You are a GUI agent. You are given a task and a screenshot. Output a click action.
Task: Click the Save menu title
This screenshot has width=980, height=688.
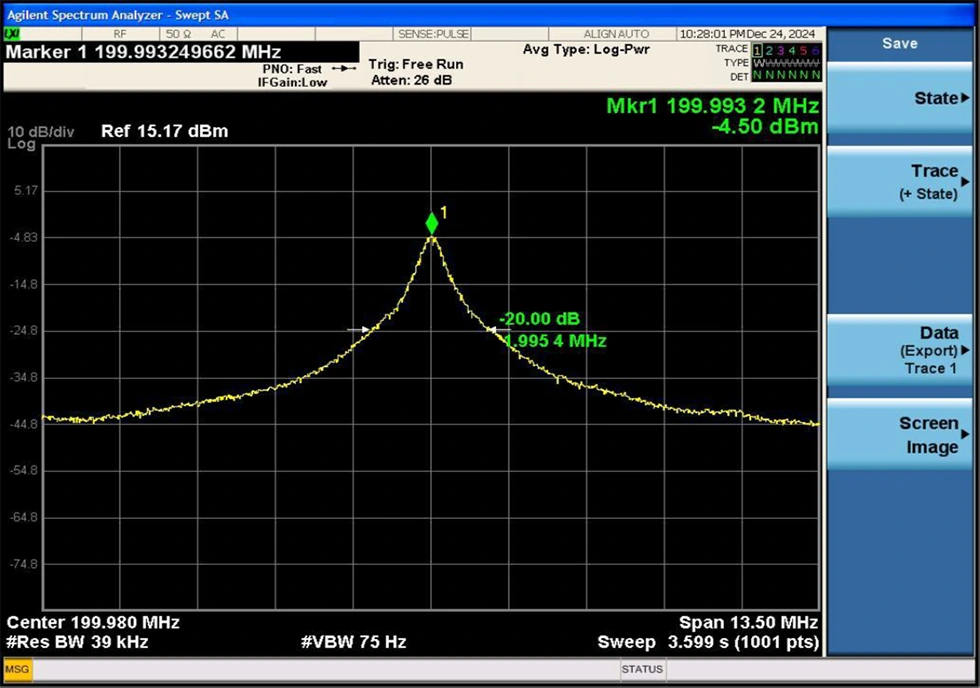coord(900,43)
